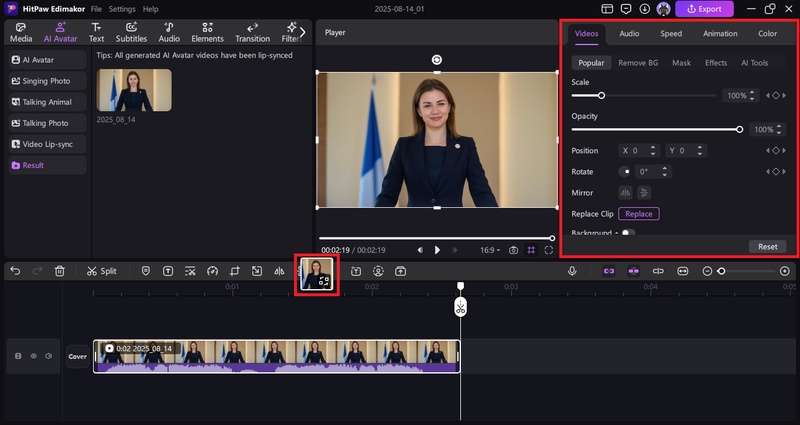Image resolution: width=800 pixels, height=425 pixels.
Task: Open the download center icon in title bar
Action: pyautogui.click(x=645, y=9)
